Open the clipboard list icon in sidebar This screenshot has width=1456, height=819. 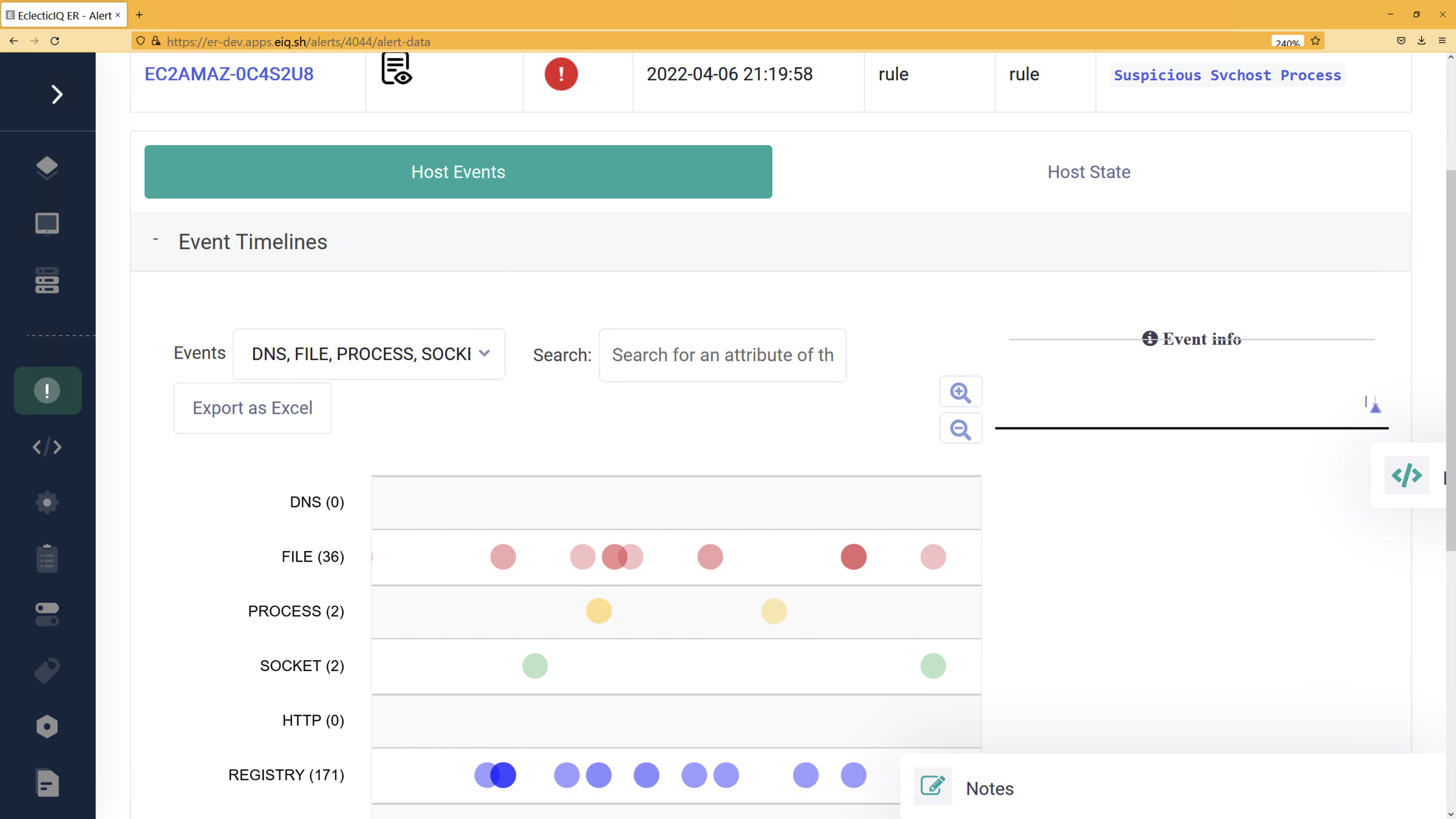[47, 559]
